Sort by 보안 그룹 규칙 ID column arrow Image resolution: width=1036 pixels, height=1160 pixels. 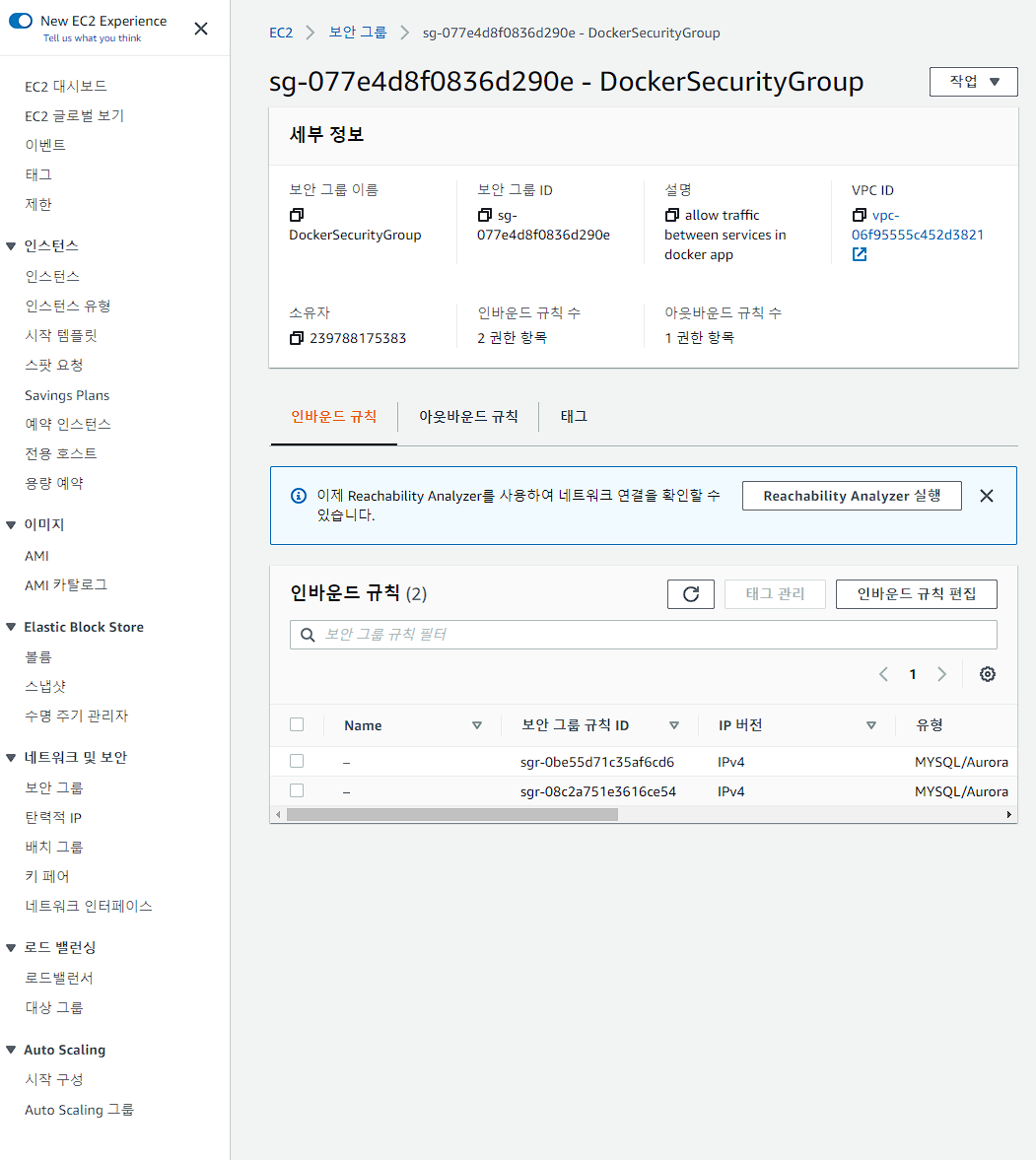[674, 725]
